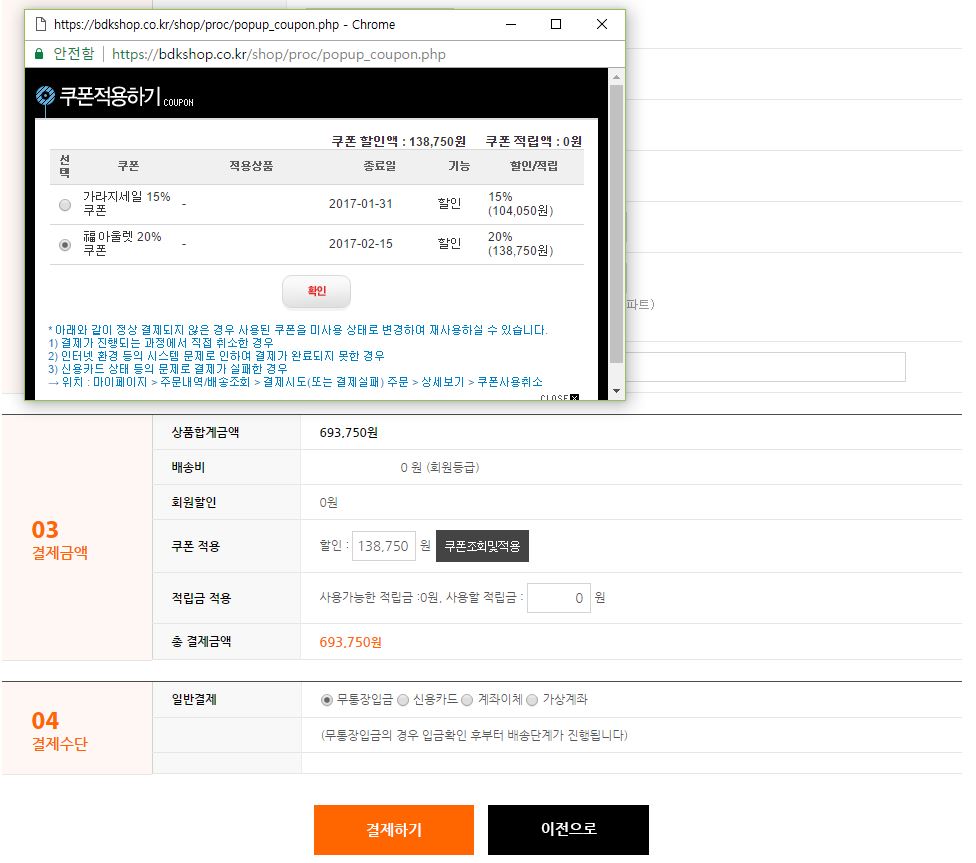The height and width of the screenshot is (863, 976).
Task: Click the page document icon in popup title bar
Action: pos(41,24)
